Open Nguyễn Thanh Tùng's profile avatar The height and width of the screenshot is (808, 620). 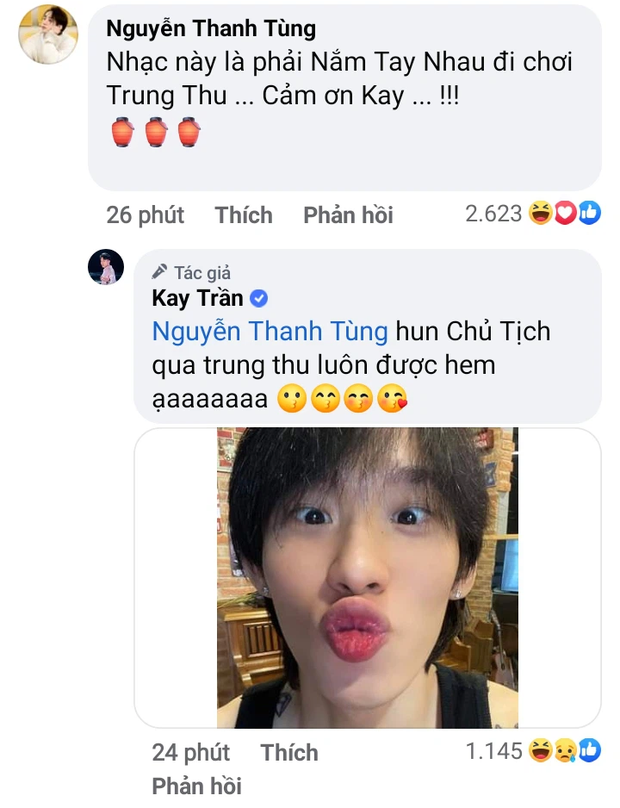point(48,35)
